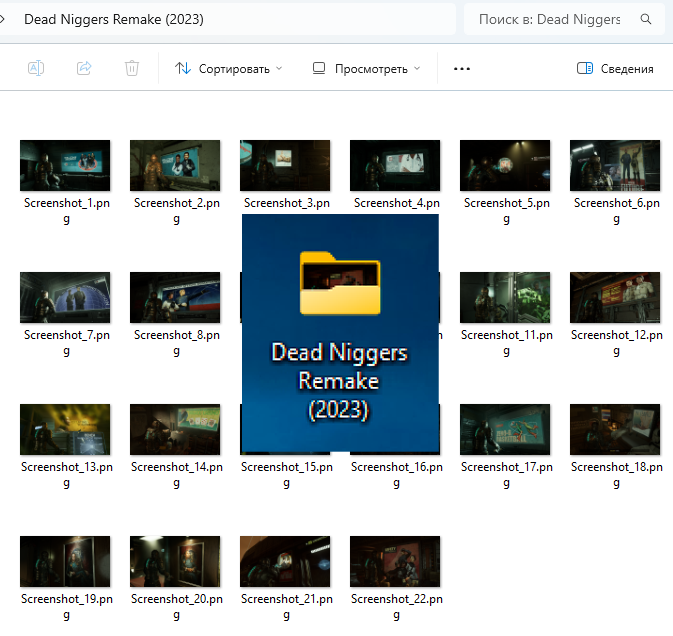673x636 pixels.
Task: Open the three-dot more options menu
Action: pos(461,69)
